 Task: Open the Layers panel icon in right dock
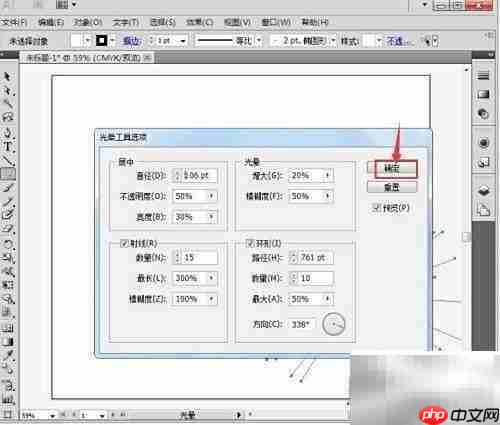point(483,191)
